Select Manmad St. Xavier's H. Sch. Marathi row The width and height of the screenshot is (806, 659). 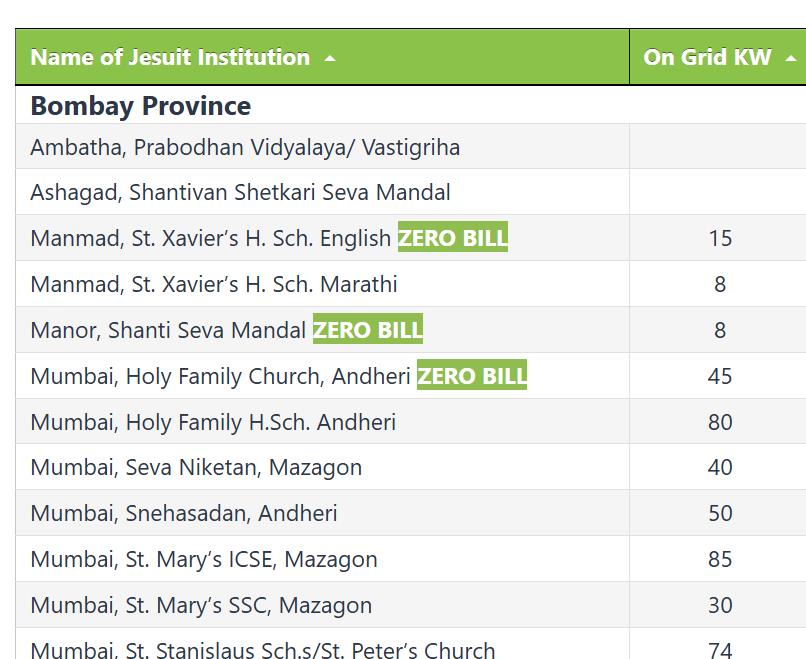[x=411, y=284]
